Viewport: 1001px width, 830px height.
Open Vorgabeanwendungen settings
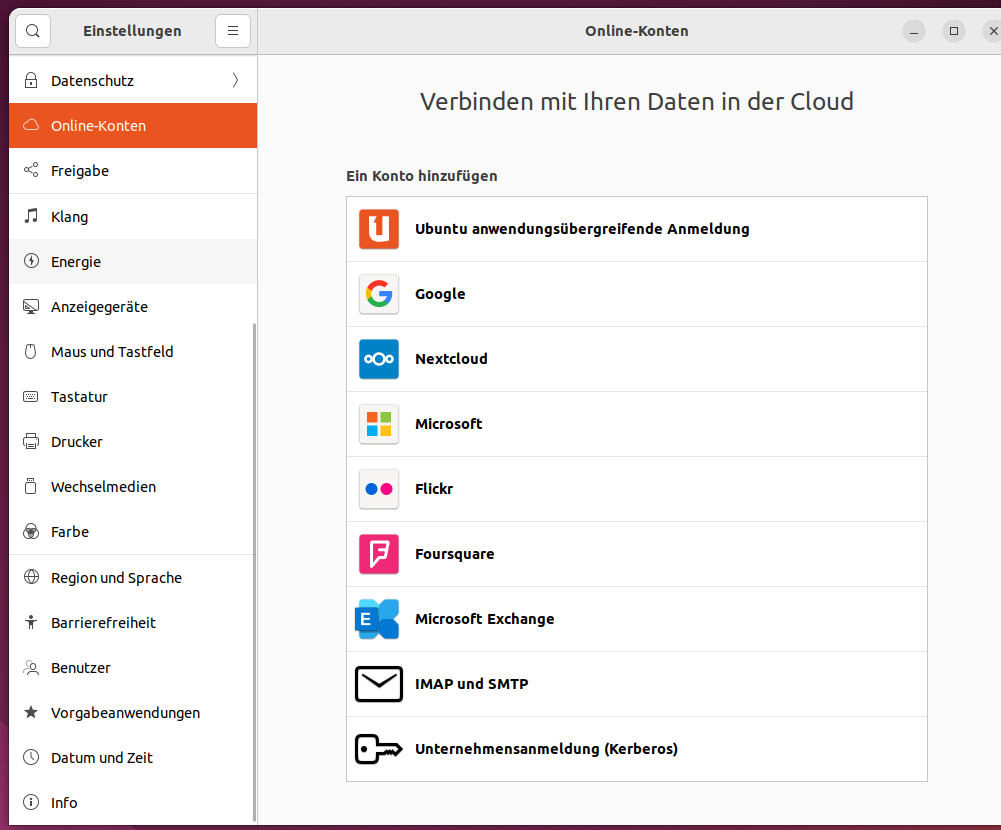tap(133, 713)
